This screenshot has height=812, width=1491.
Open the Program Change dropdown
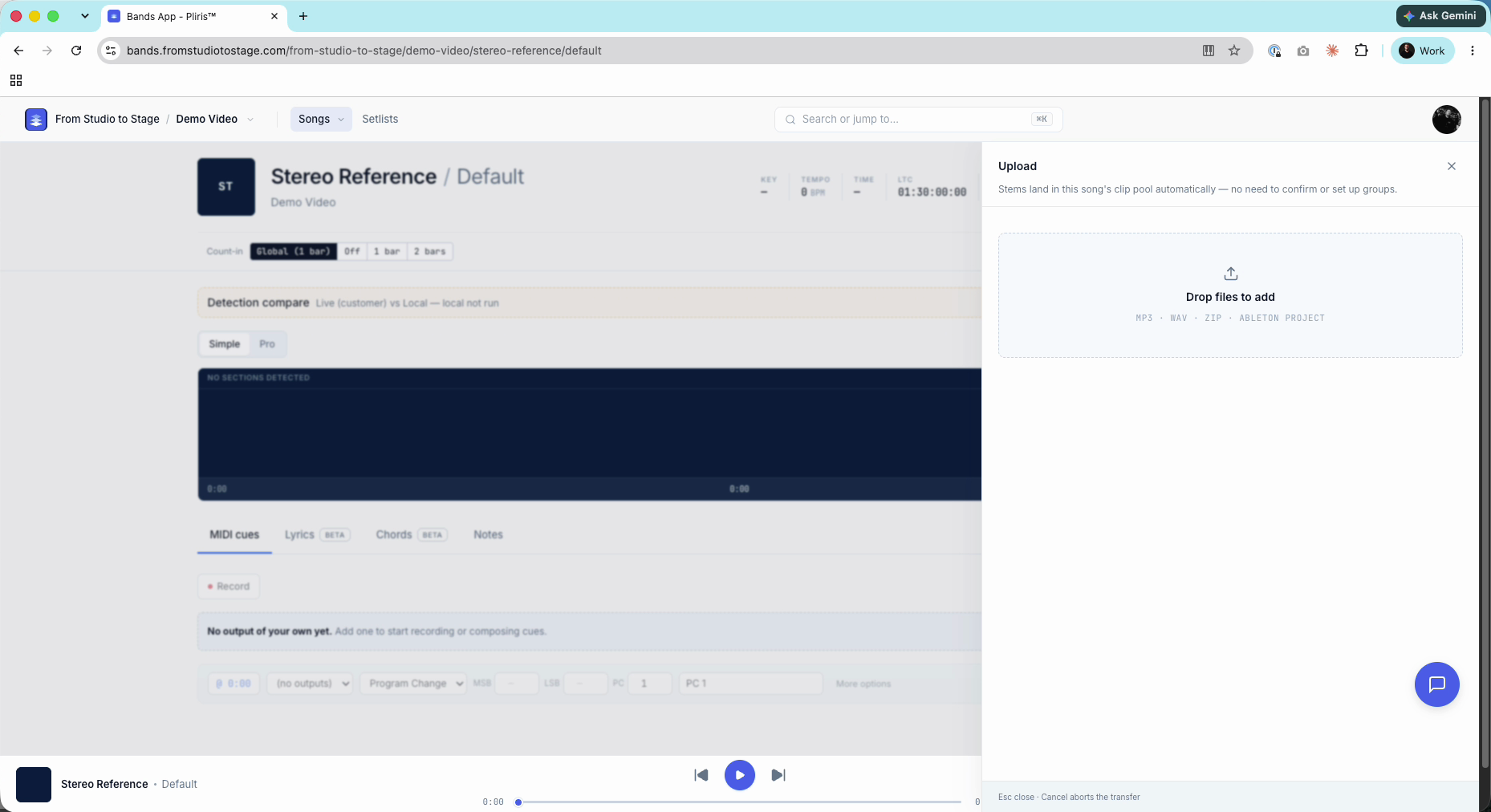(412, 684)
